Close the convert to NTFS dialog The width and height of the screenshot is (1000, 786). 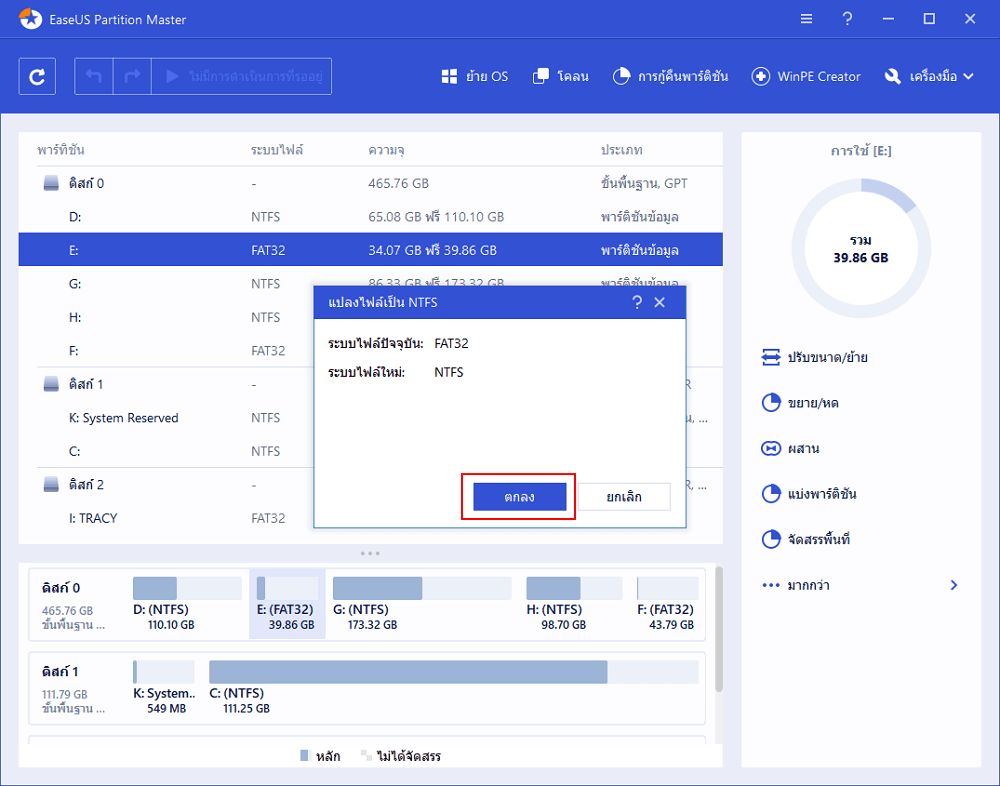(x=659, y=302)
